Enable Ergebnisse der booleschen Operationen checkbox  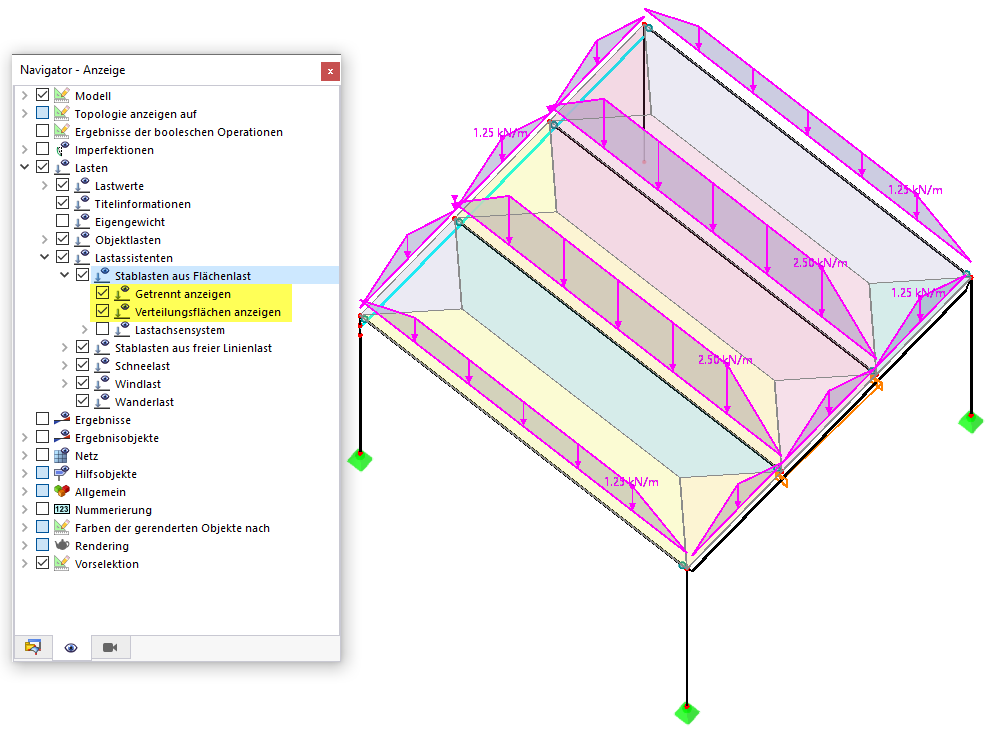tap(42, 131)
